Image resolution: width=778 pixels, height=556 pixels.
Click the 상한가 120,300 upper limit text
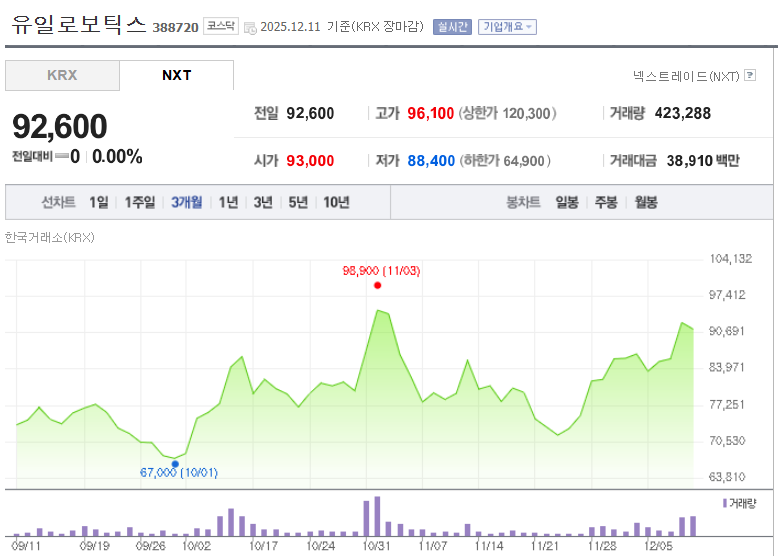click(x=507, y=114)
